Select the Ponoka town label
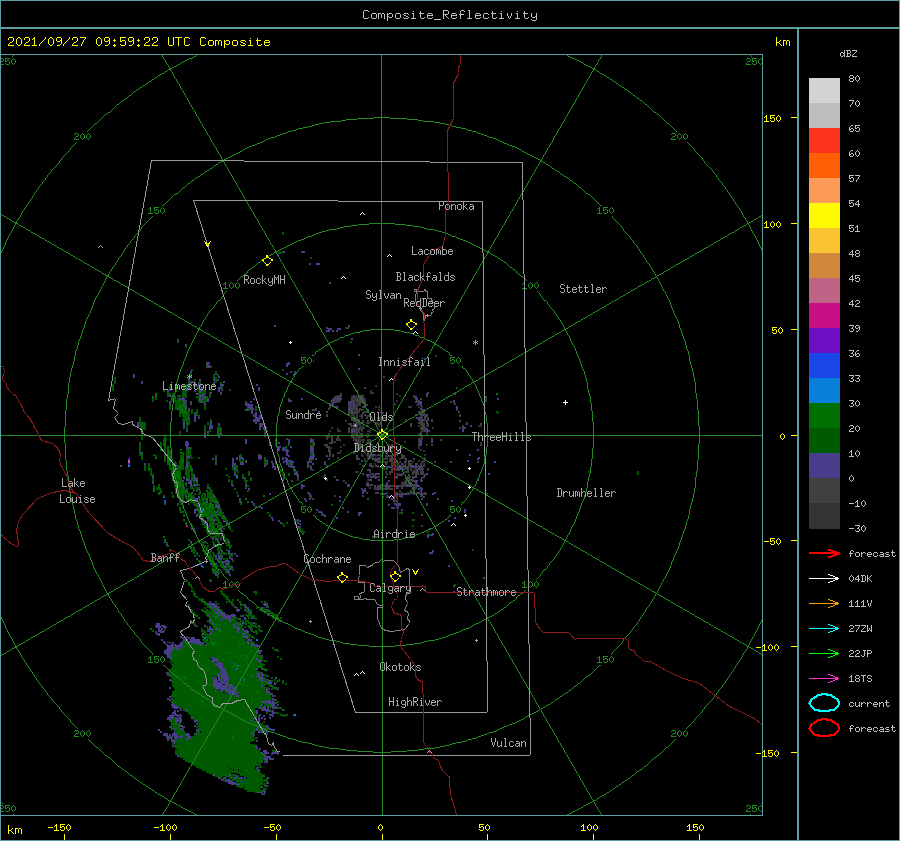Screen dimensions: 900x841 pos(456,206)
